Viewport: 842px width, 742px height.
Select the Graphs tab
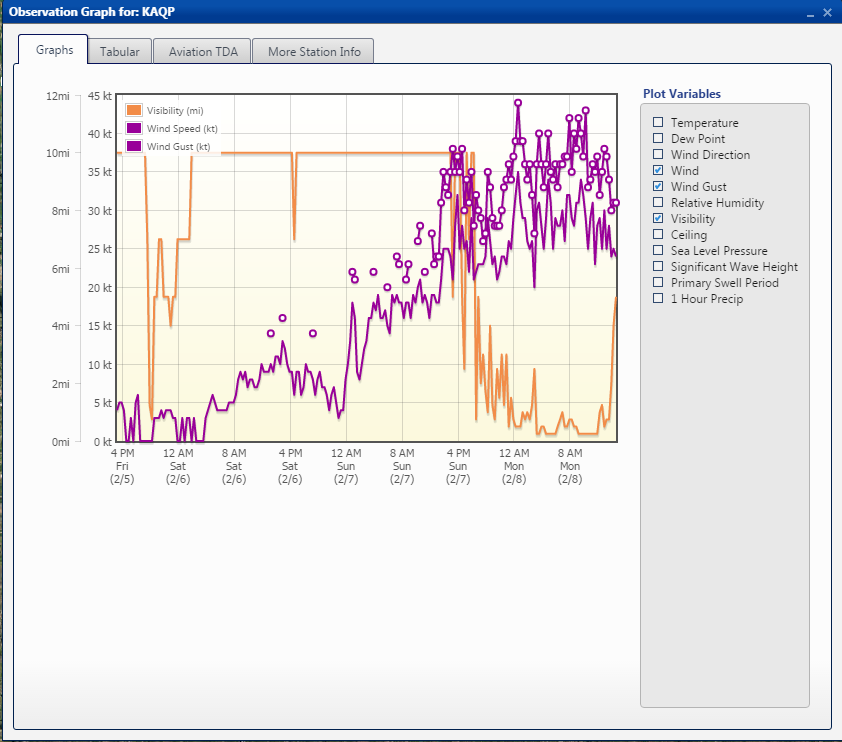click(x=54, y=50)
